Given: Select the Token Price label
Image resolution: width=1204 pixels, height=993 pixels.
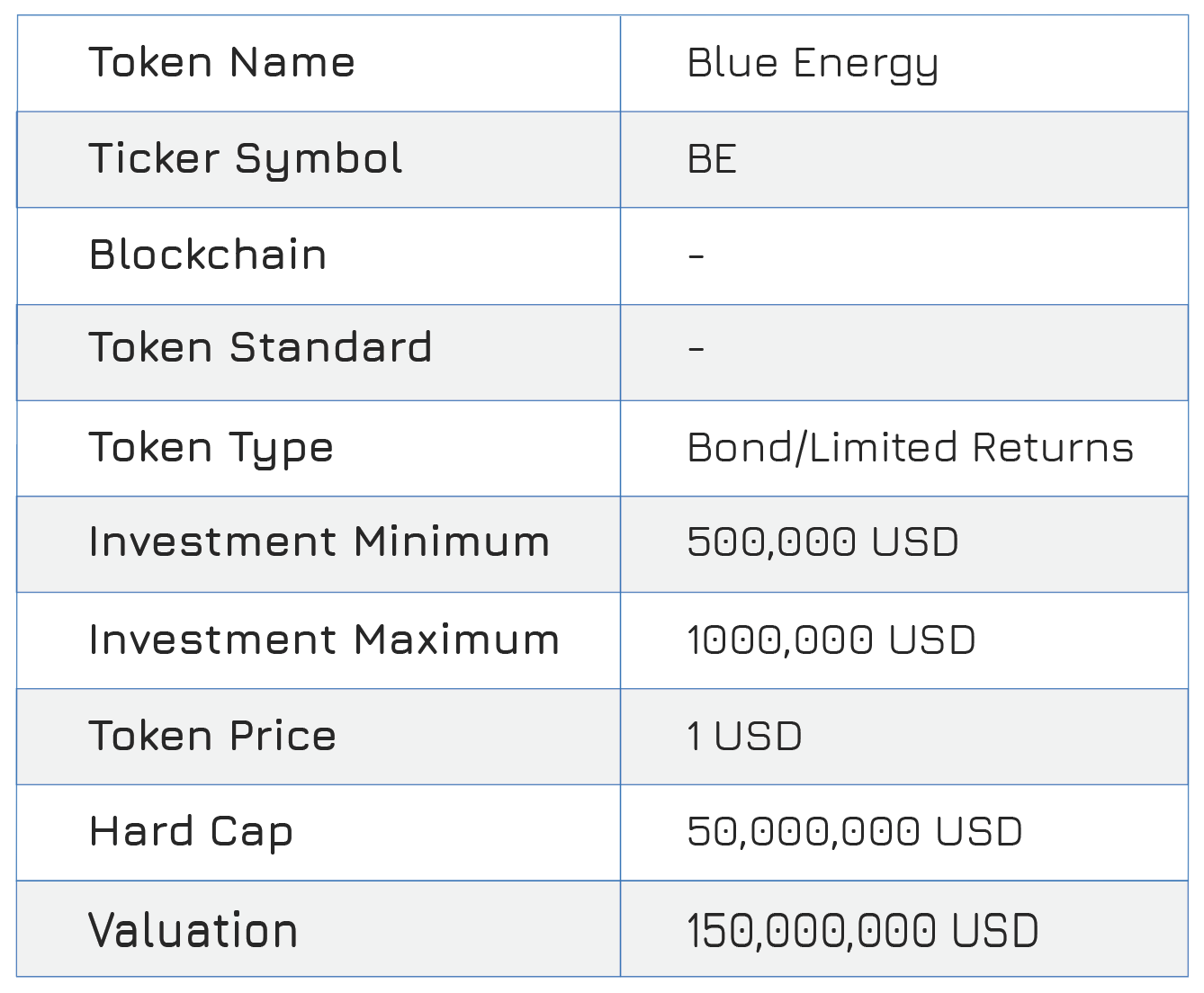Looking at the screenshot, I should [x=212, y=736].
